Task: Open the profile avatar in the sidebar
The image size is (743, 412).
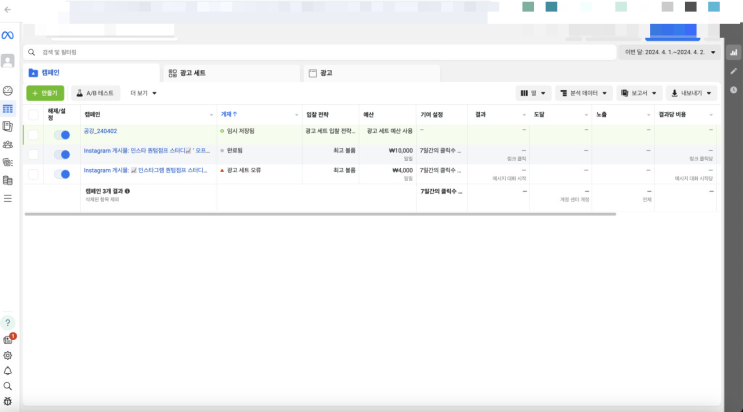Action: [8, 61]
